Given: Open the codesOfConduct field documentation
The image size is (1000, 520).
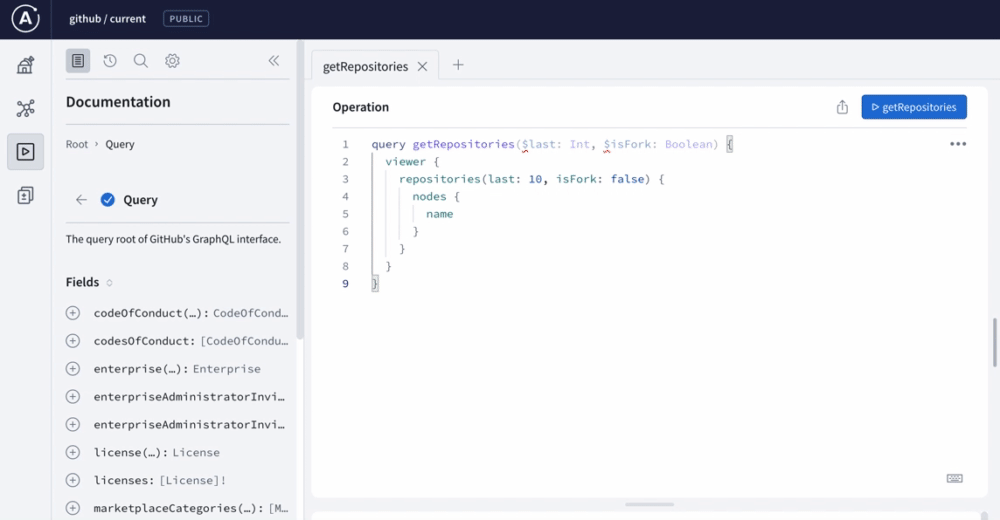Looking at the screenshot, I should (191, 341).
